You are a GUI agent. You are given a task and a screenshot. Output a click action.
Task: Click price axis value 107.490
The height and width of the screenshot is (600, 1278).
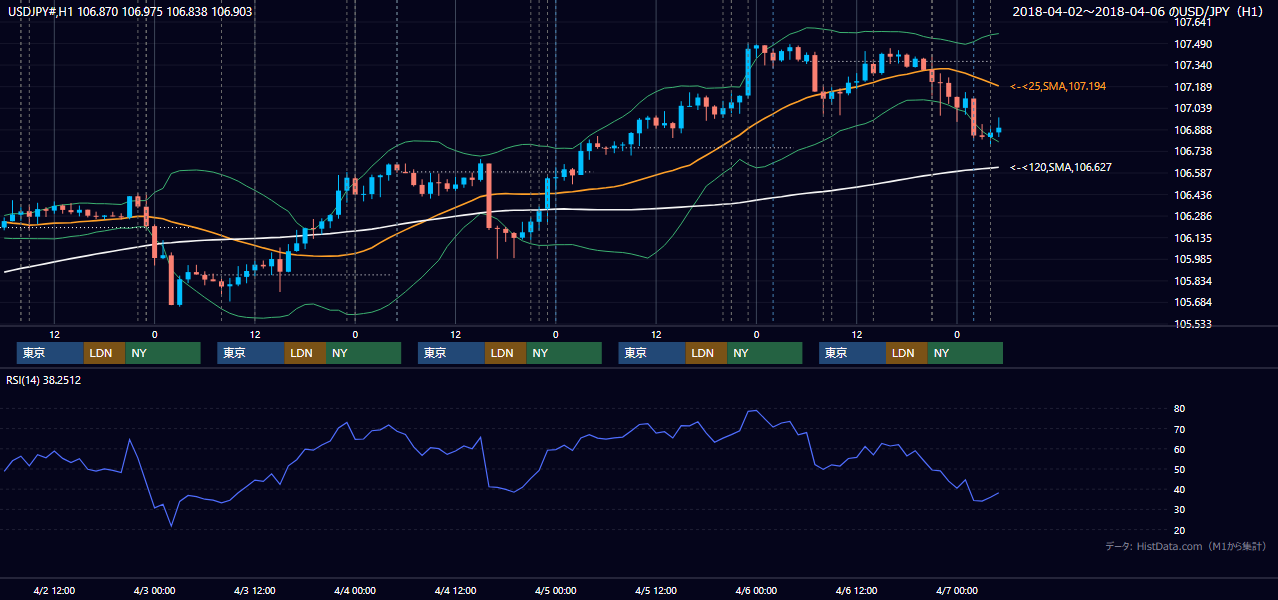coord(1194,44)
